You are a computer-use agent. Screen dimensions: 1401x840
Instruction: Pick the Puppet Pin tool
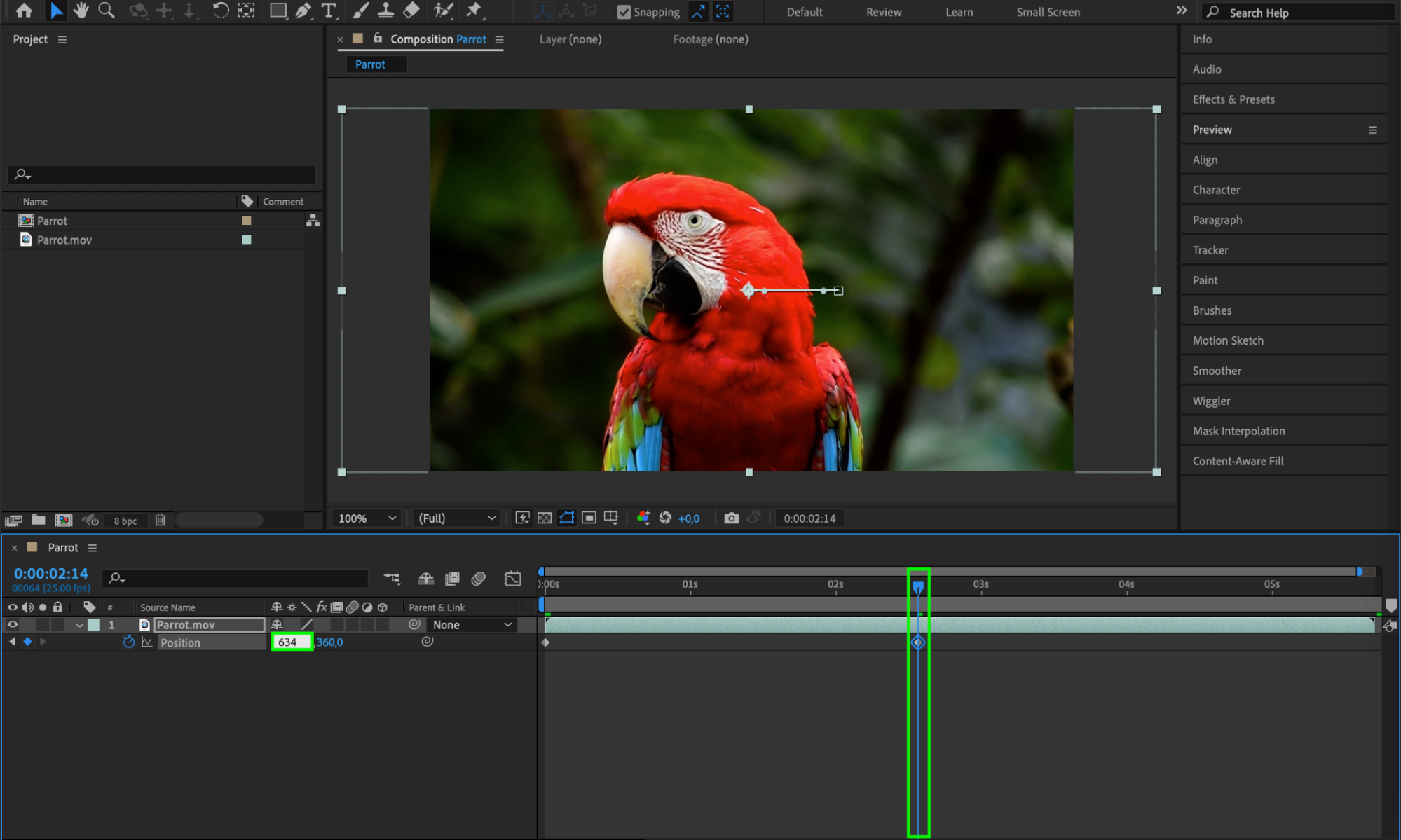click(x=474, y=11)
